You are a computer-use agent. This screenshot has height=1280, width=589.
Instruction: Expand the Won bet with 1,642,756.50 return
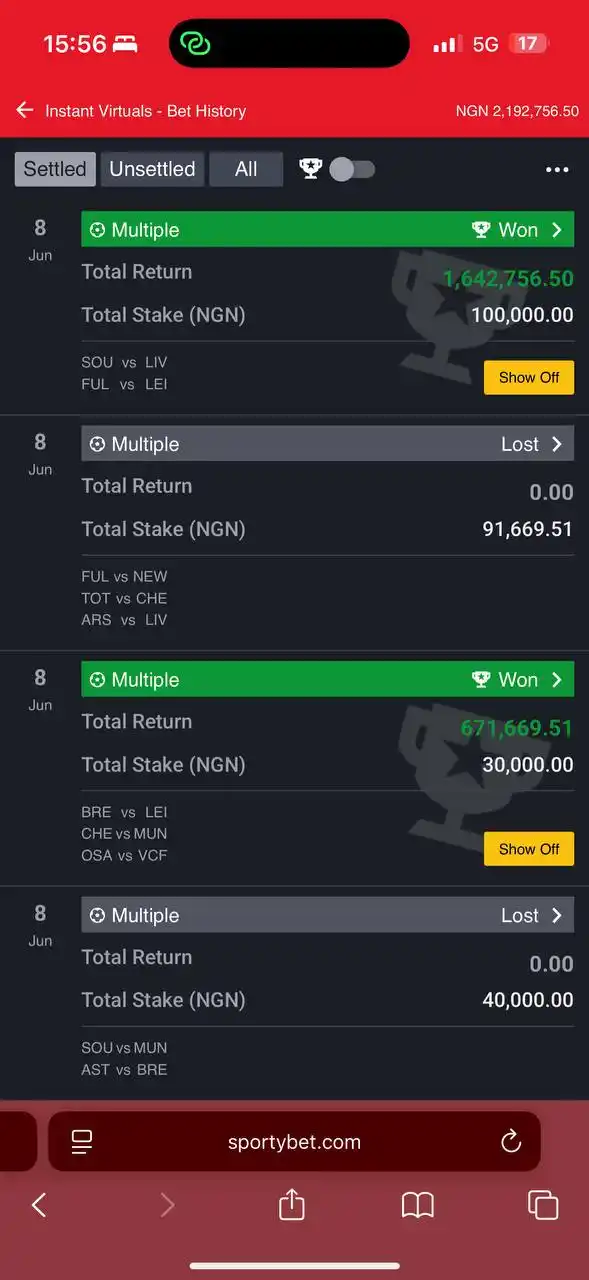point(328,230)
